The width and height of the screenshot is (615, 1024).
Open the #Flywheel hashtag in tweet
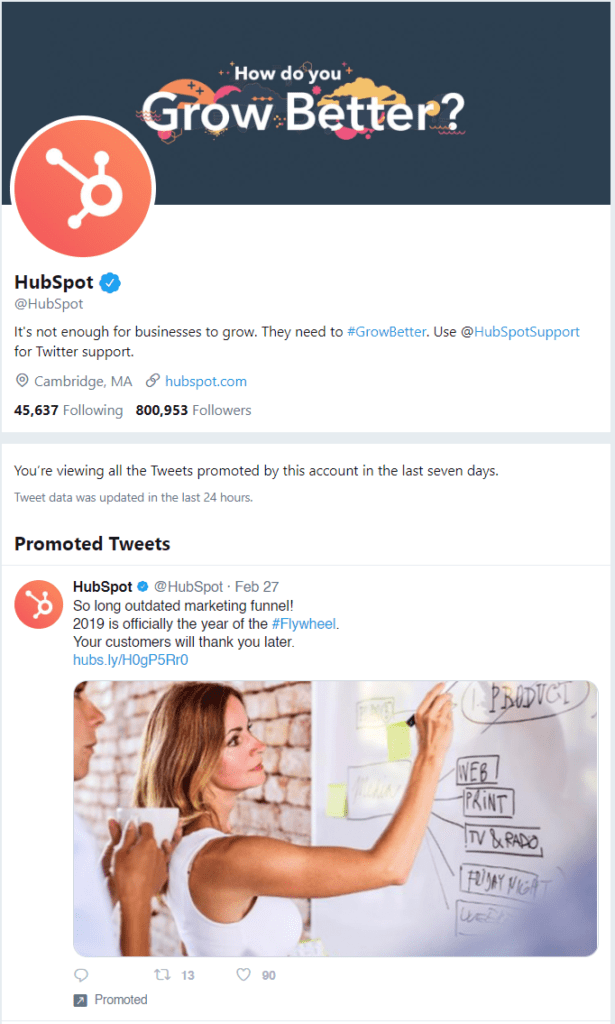coord(304,624)
